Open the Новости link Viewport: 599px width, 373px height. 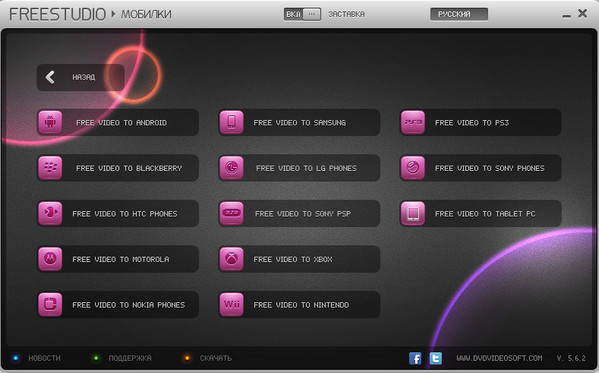[44, 358]
